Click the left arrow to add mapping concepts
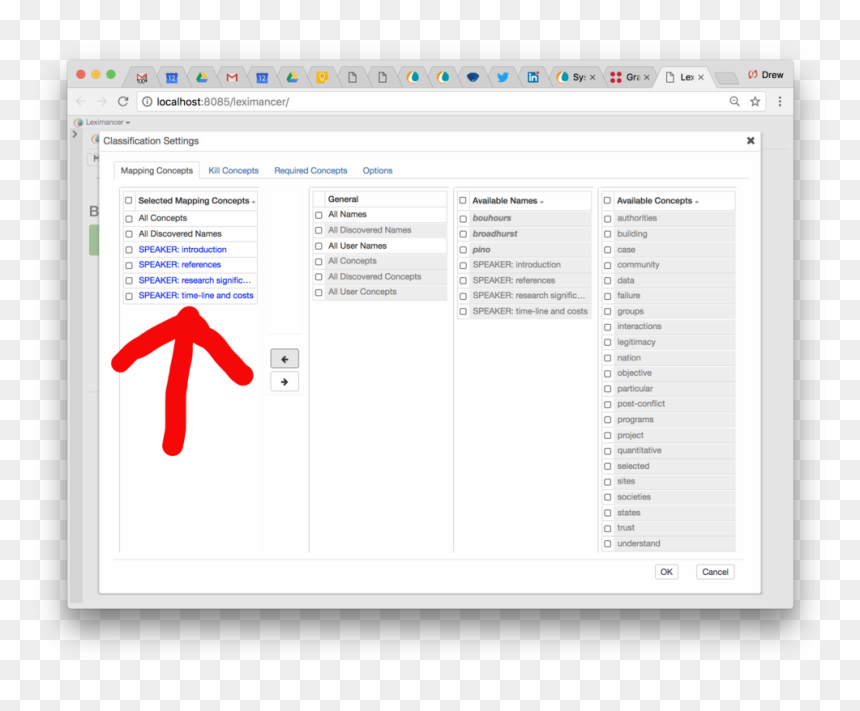Viewport: 860px width, 711px height. coord(285,359)
